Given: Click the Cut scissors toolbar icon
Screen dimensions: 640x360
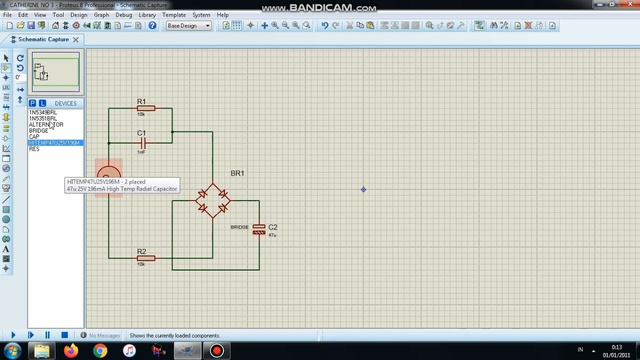Looking at the screenshot, I should point(350,25).
